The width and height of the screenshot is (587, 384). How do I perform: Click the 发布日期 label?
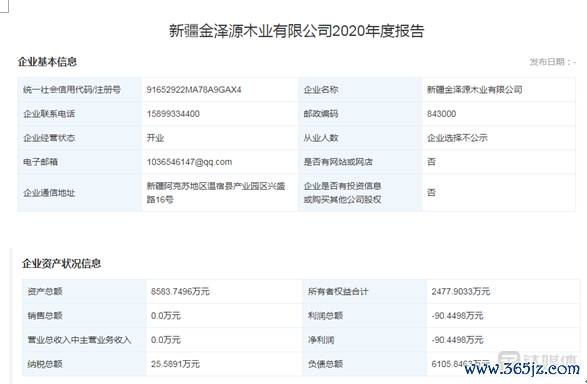pos(553,62)
